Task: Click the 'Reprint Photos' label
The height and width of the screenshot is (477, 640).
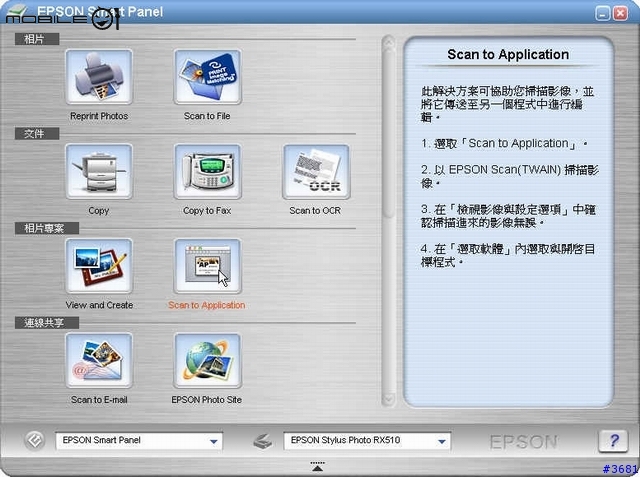Action: point(99,116)
